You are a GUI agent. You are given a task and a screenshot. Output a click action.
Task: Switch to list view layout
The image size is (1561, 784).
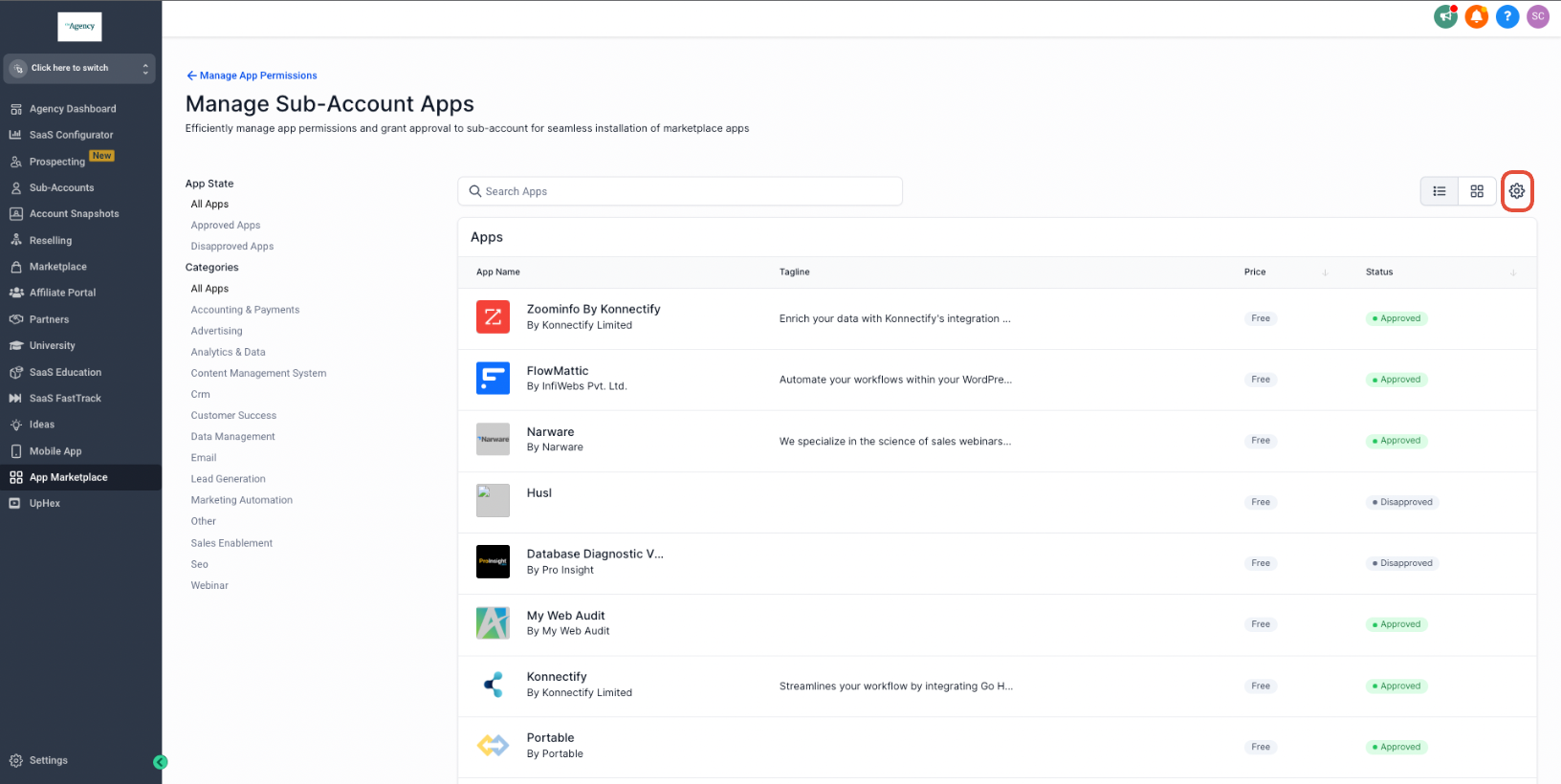tap(1440, 191)
